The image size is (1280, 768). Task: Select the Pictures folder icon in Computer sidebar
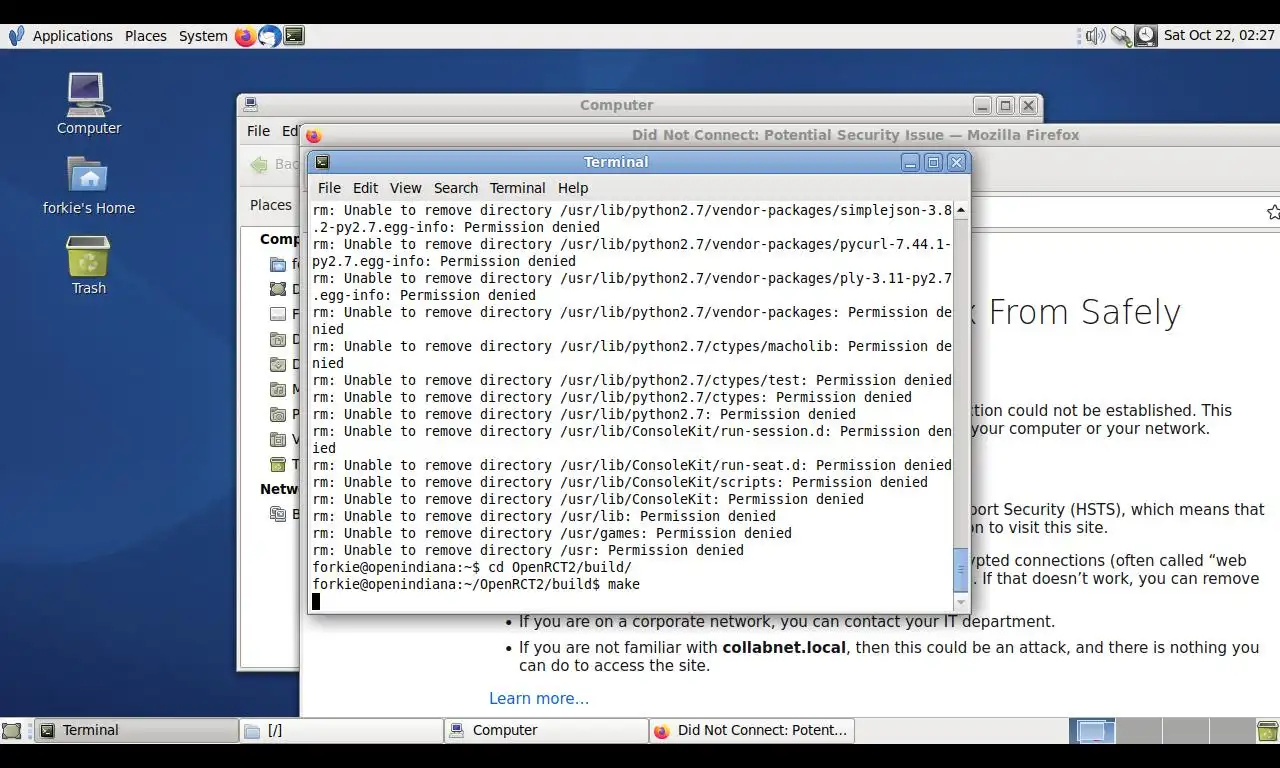point(278,414)
